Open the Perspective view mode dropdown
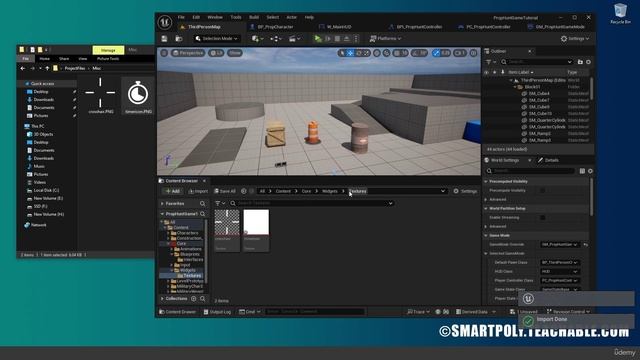 pos(188,53)
